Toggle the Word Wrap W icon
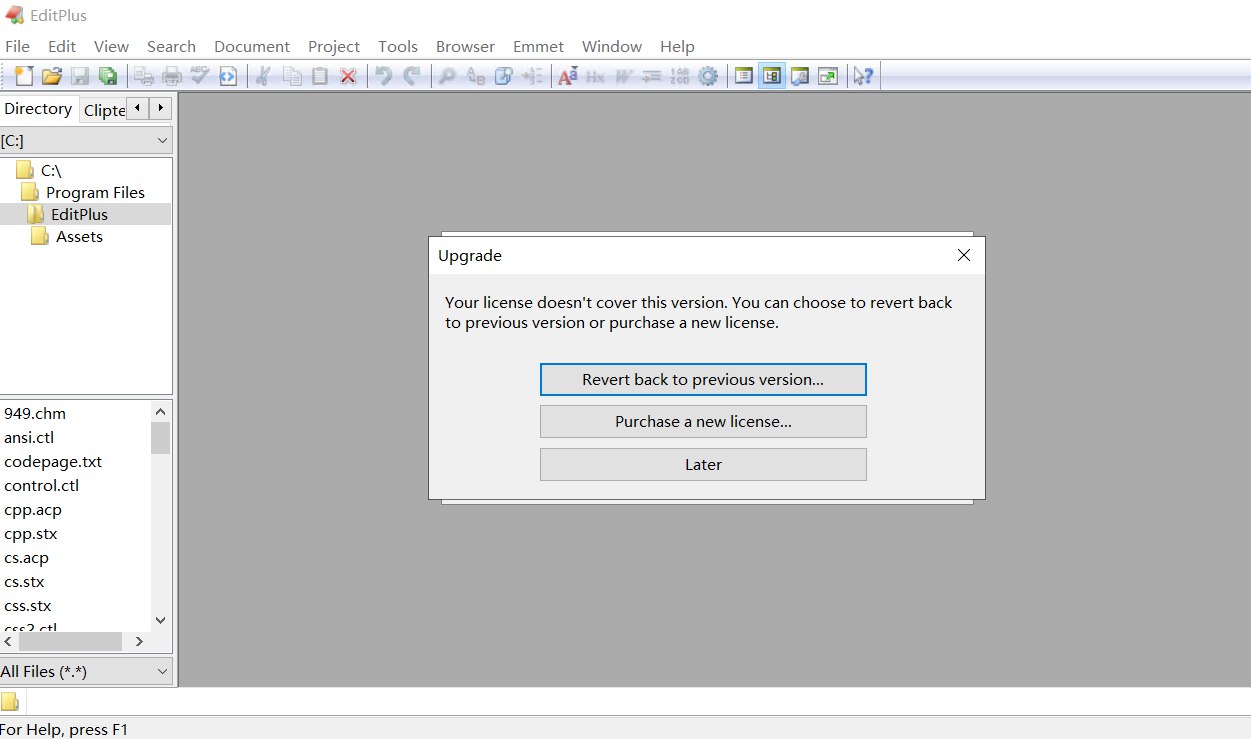 (624, 76)
